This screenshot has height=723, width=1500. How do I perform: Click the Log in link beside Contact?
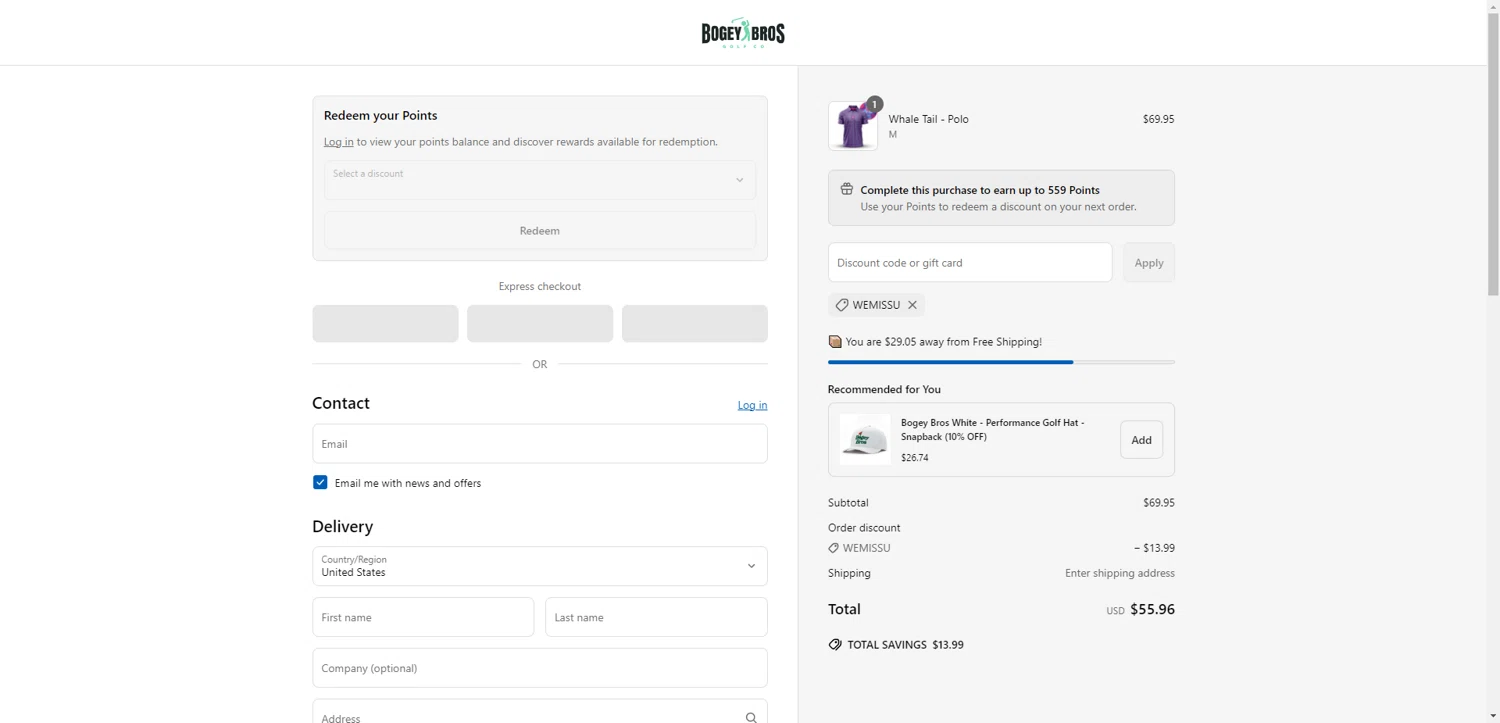(x=753, y=405)
